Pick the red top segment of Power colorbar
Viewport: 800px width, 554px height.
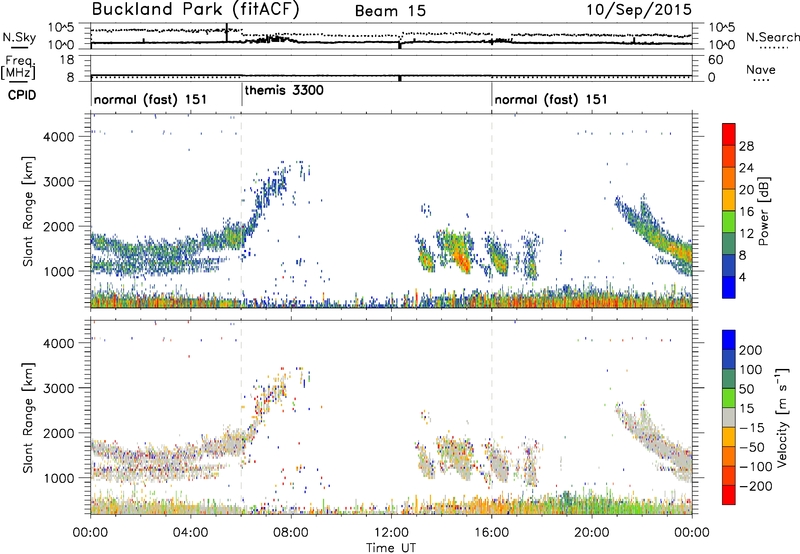(x=729, y=135)
